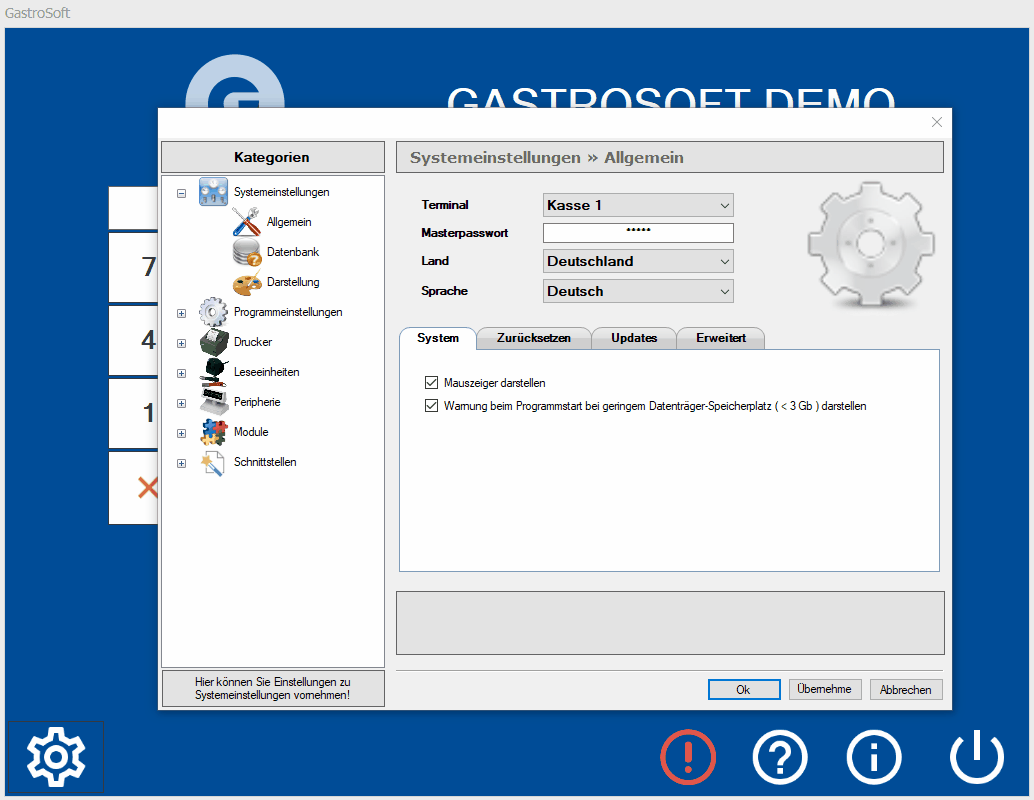This screenshot has height=800, width=1034.
Task: Click the Leseeinheiten scanner icon
Action: pyautogui.click(x=214, y=372)
